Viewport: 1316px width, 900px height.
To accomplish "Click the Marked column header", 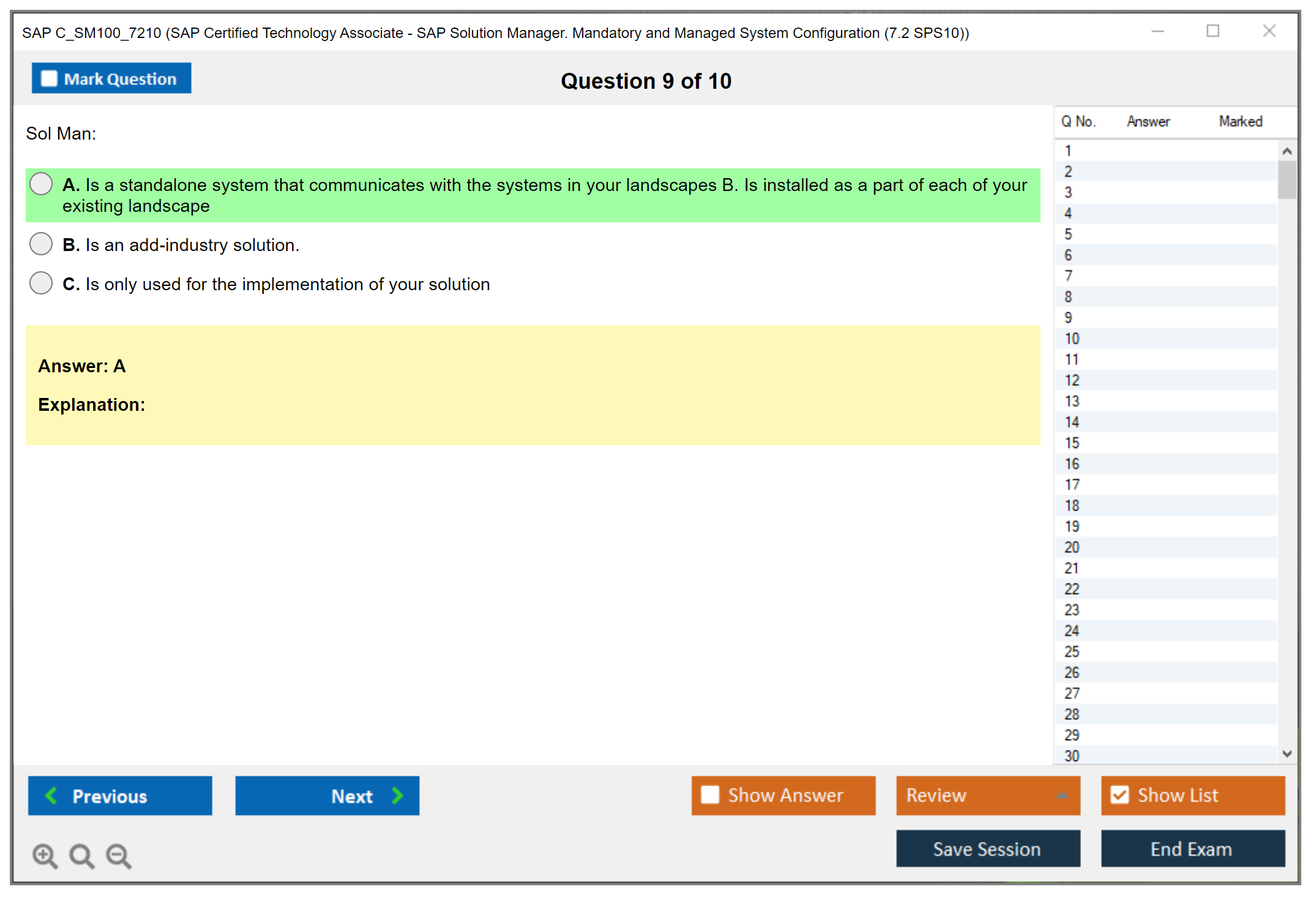I will tap(1240, 121).
